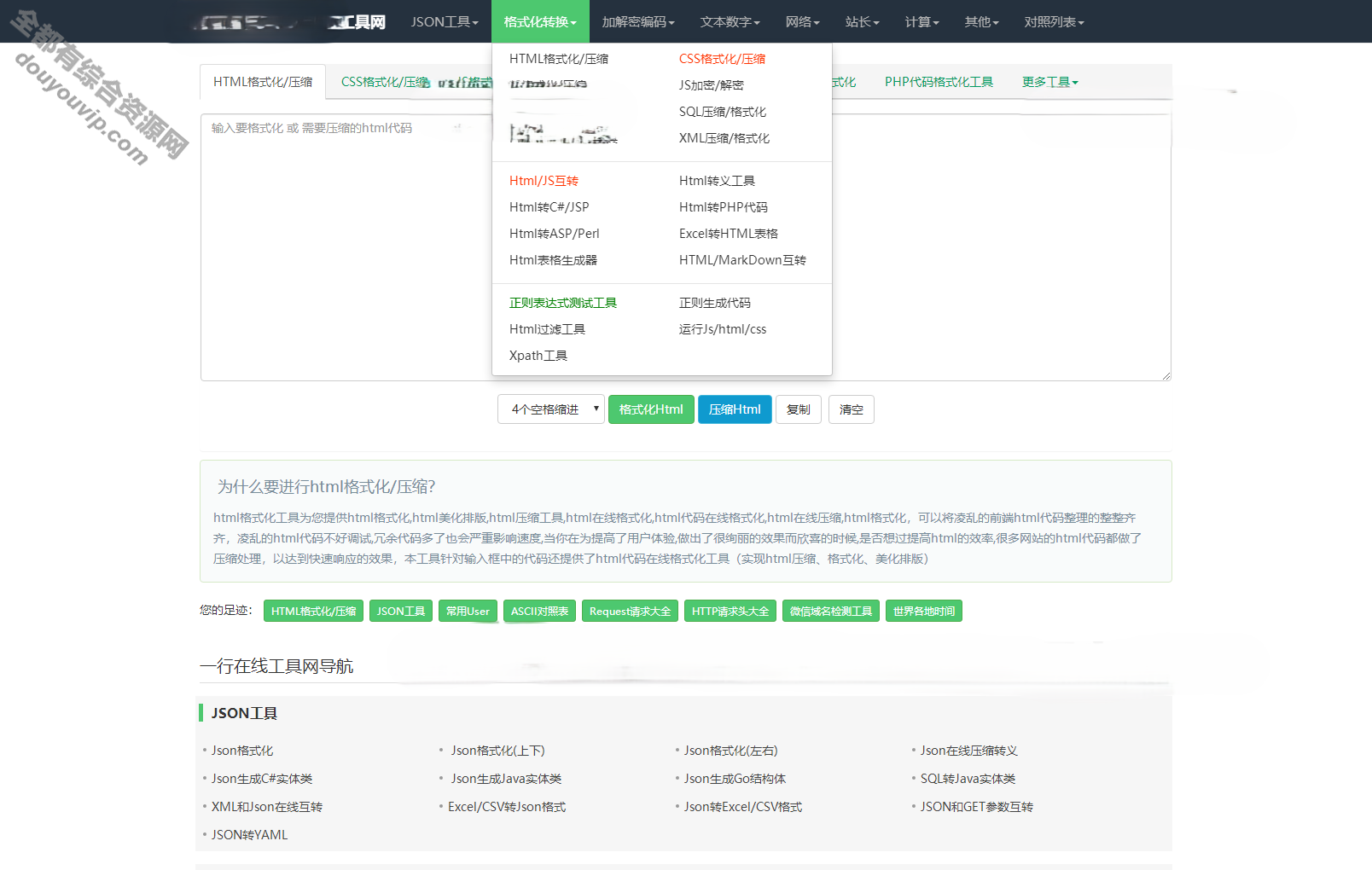Select Html转PHP代码 menu entry
Screen dimensions: 1372x870
[724, 207]
